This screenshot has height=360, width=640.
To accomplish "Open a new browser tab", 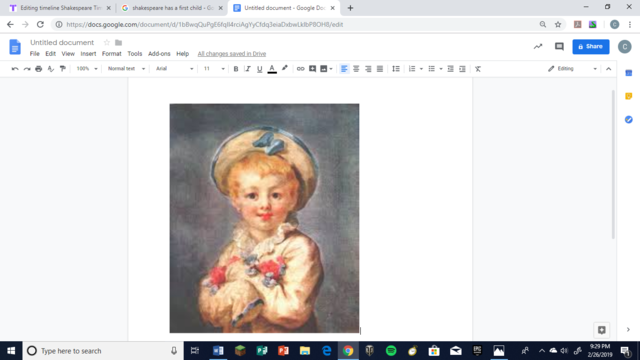I will 350,8.
